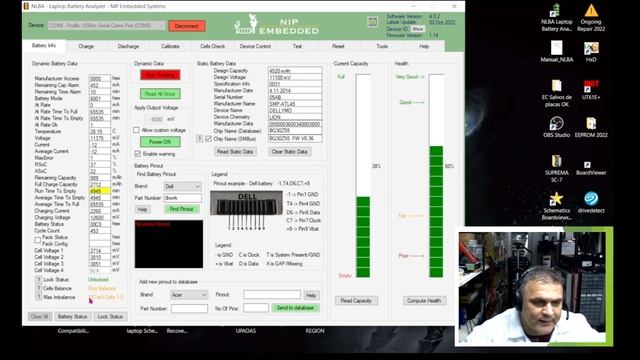Click Help button beside Pinout field
640x360 pixels.
pyautogui.click(x=311, y=295)
